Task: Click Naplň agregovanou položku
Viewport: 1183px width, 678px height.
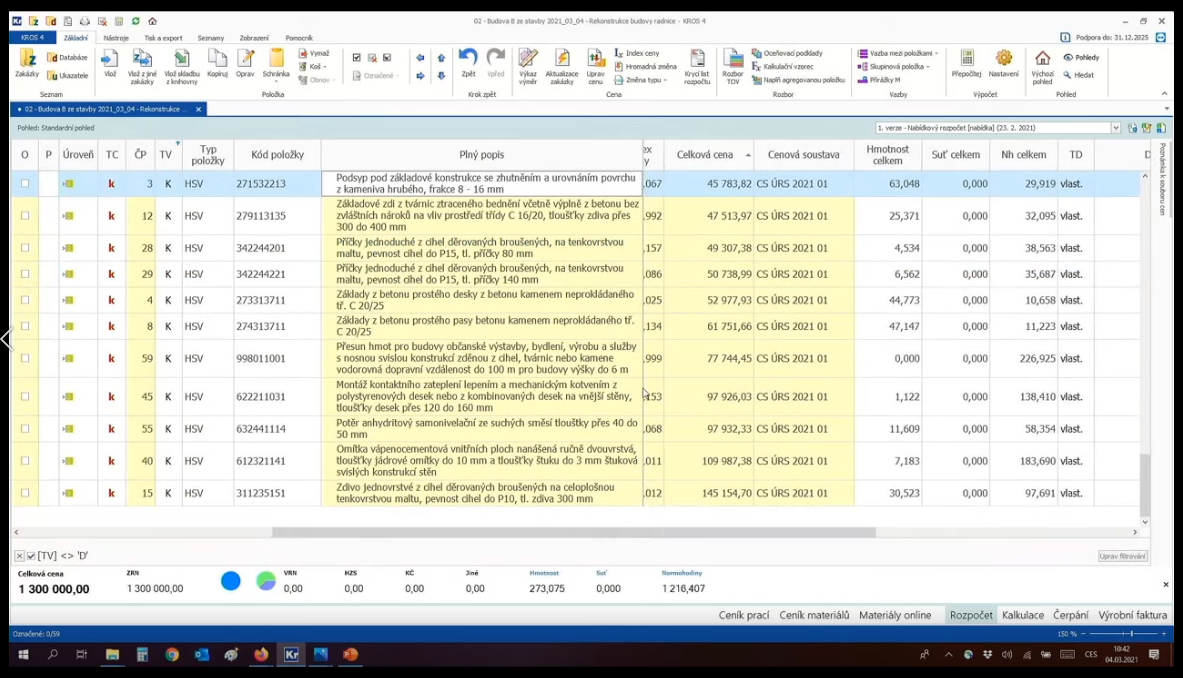Action: 798,80
